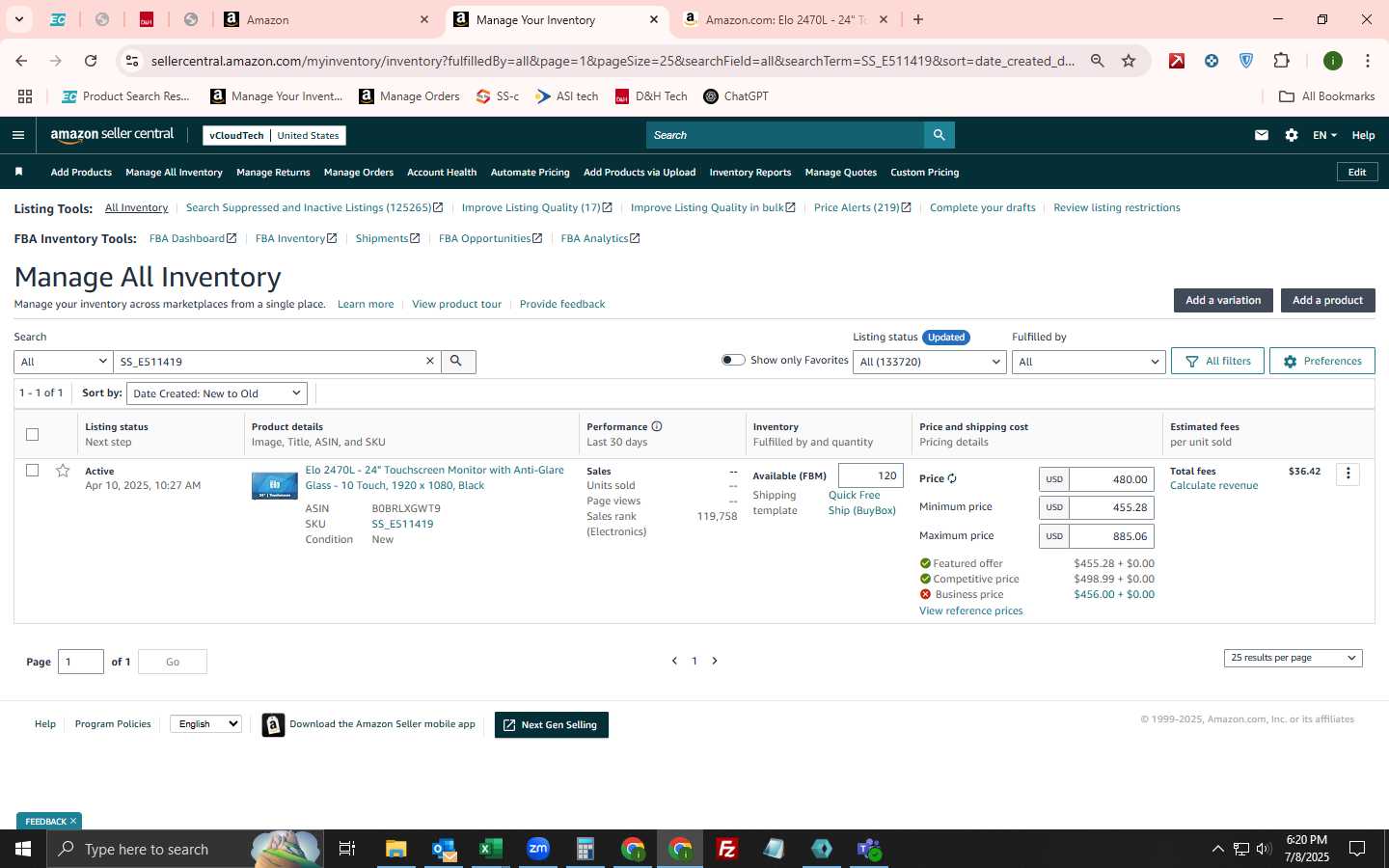Open the Seller Central hamburger menu
This screenshot has width=1389, height=868.
pos(18,135)
